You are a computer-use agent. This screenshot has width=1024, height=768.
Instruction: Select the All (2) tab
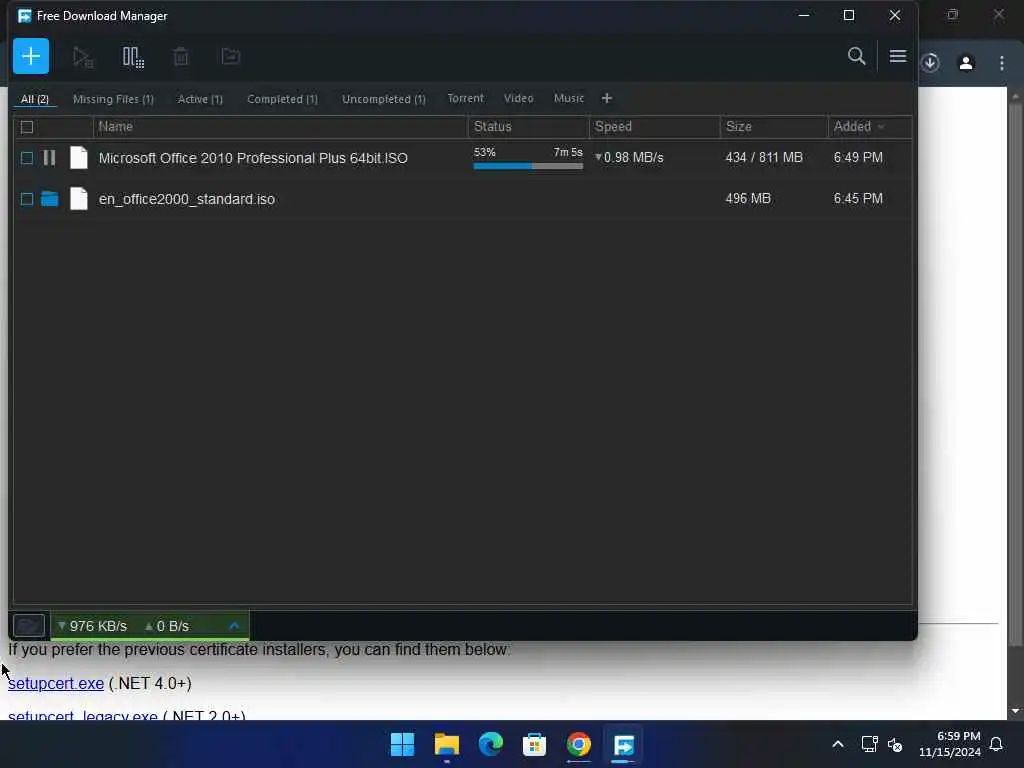[35, 99]
